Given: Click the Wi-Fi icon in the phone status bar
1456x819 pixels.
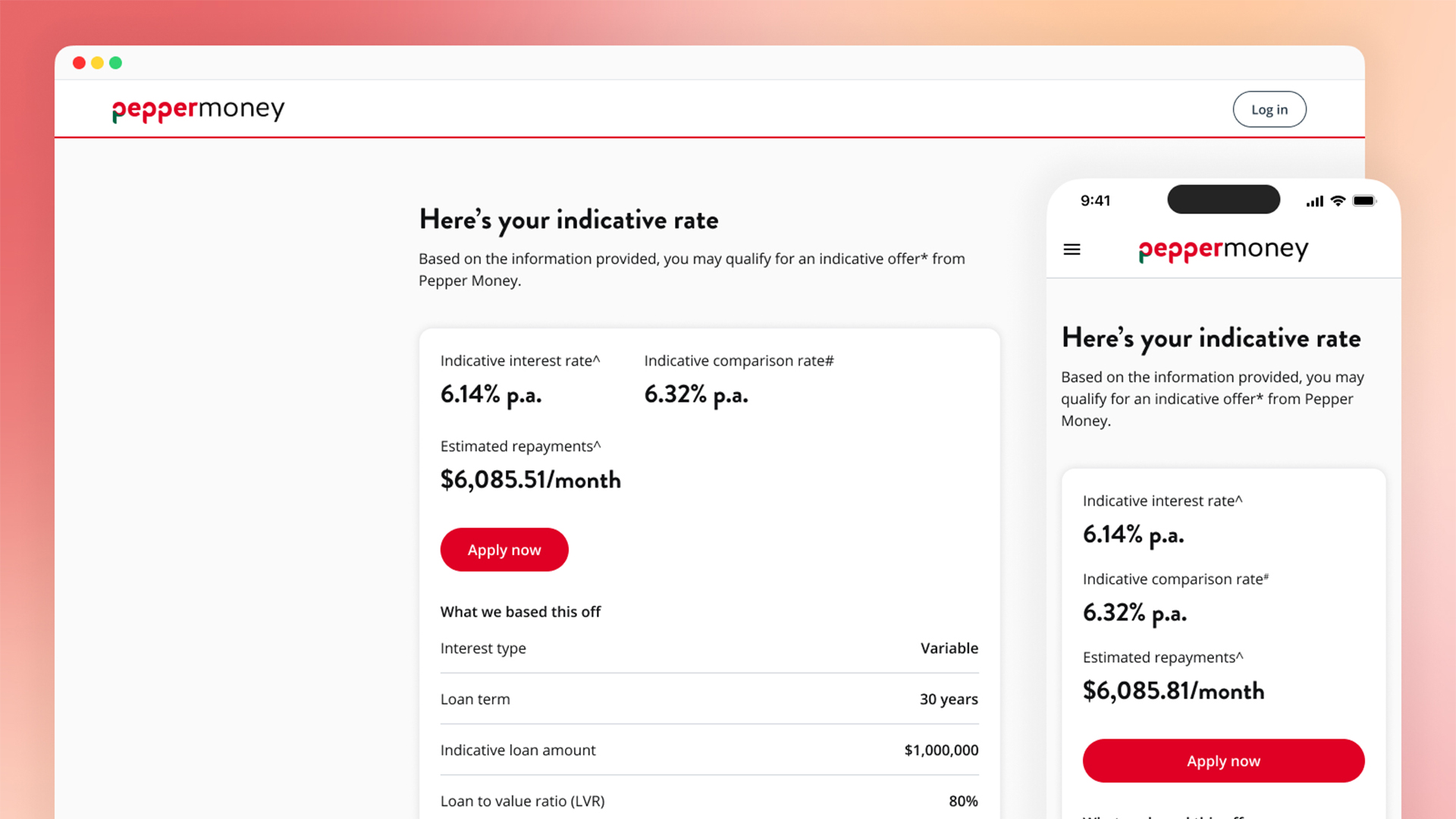Looking at the screenshot, I should click(1338, 200).
